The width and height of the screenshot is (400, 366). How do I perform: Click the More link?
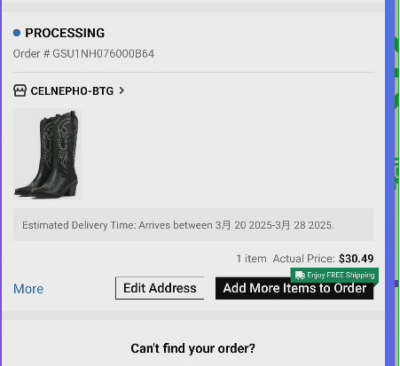pos(28,289)
